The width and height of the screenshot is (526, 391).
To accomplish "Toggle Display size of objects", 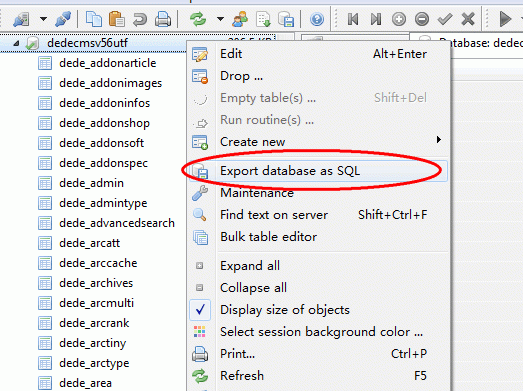I will [x=318, y=310].
